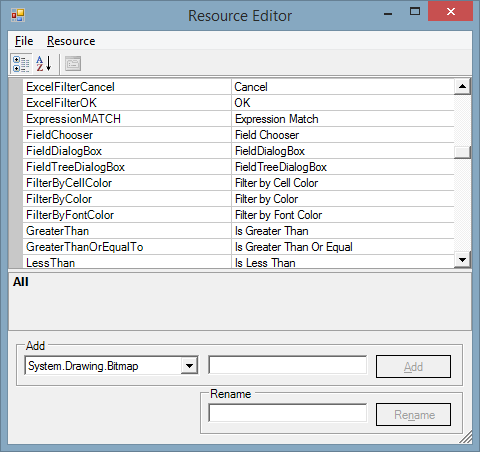Click the Rename button

point(413,415)
